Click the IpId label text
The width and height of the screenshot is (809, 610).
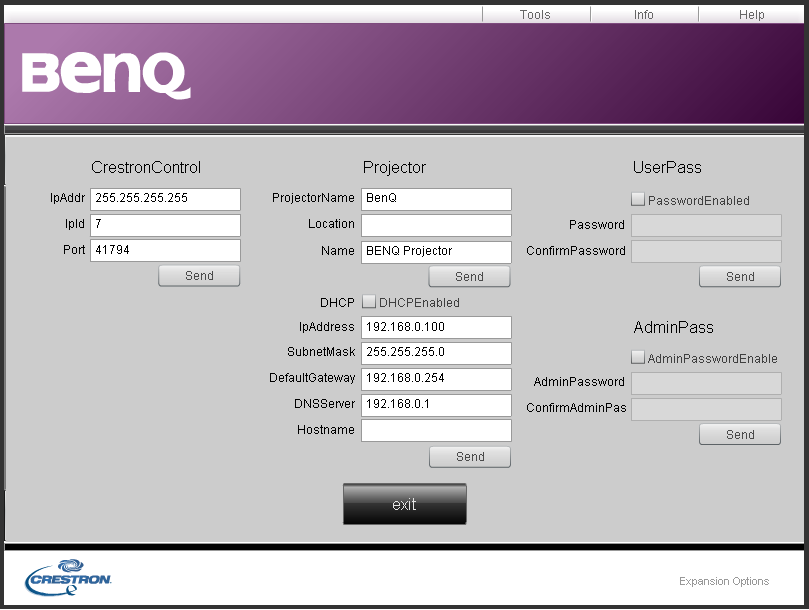click(x=75, y=223)
